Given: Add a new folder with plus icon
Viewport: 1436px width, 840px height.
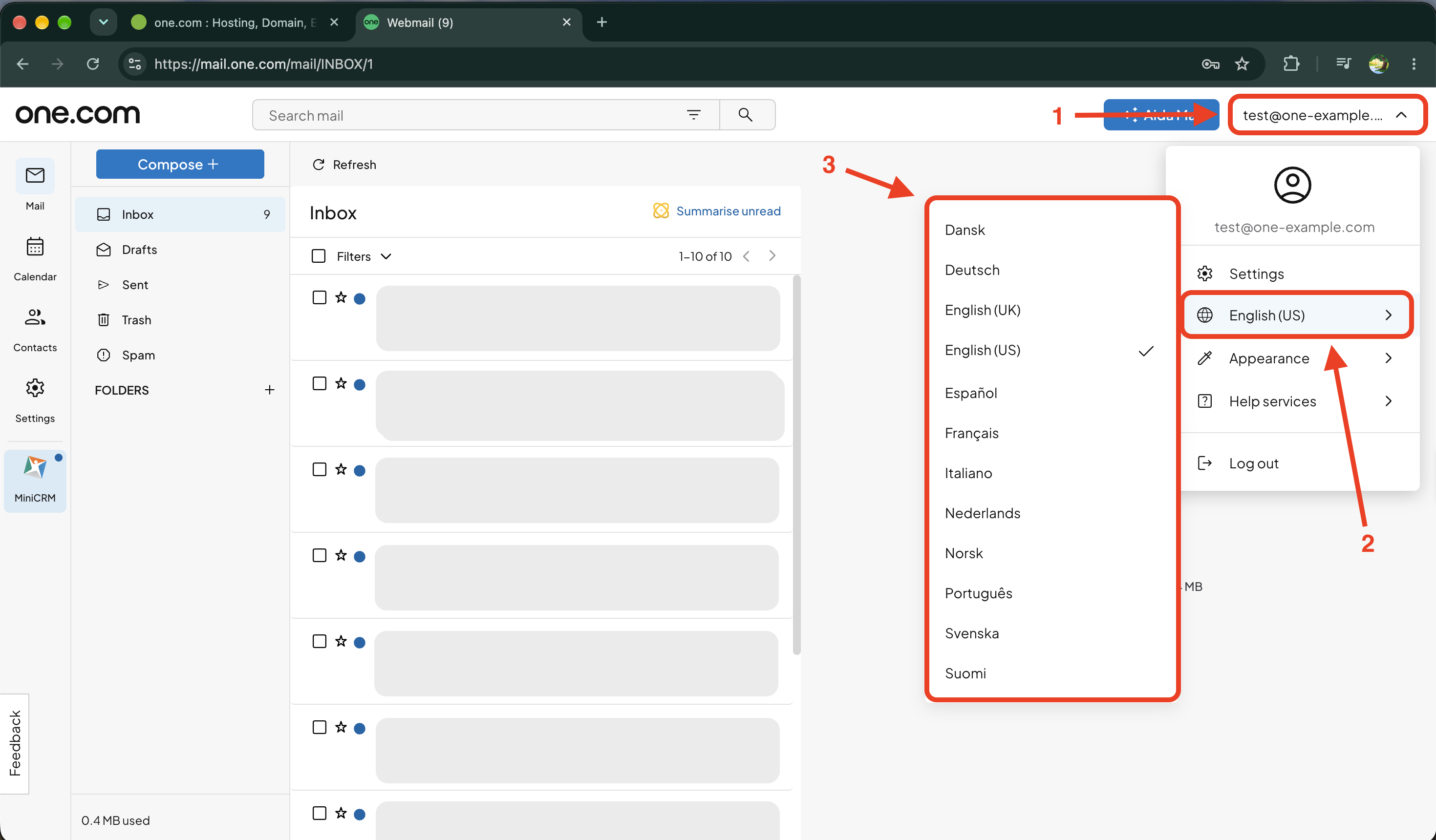Looking at the screenshot, I should (x=270, y=390).
